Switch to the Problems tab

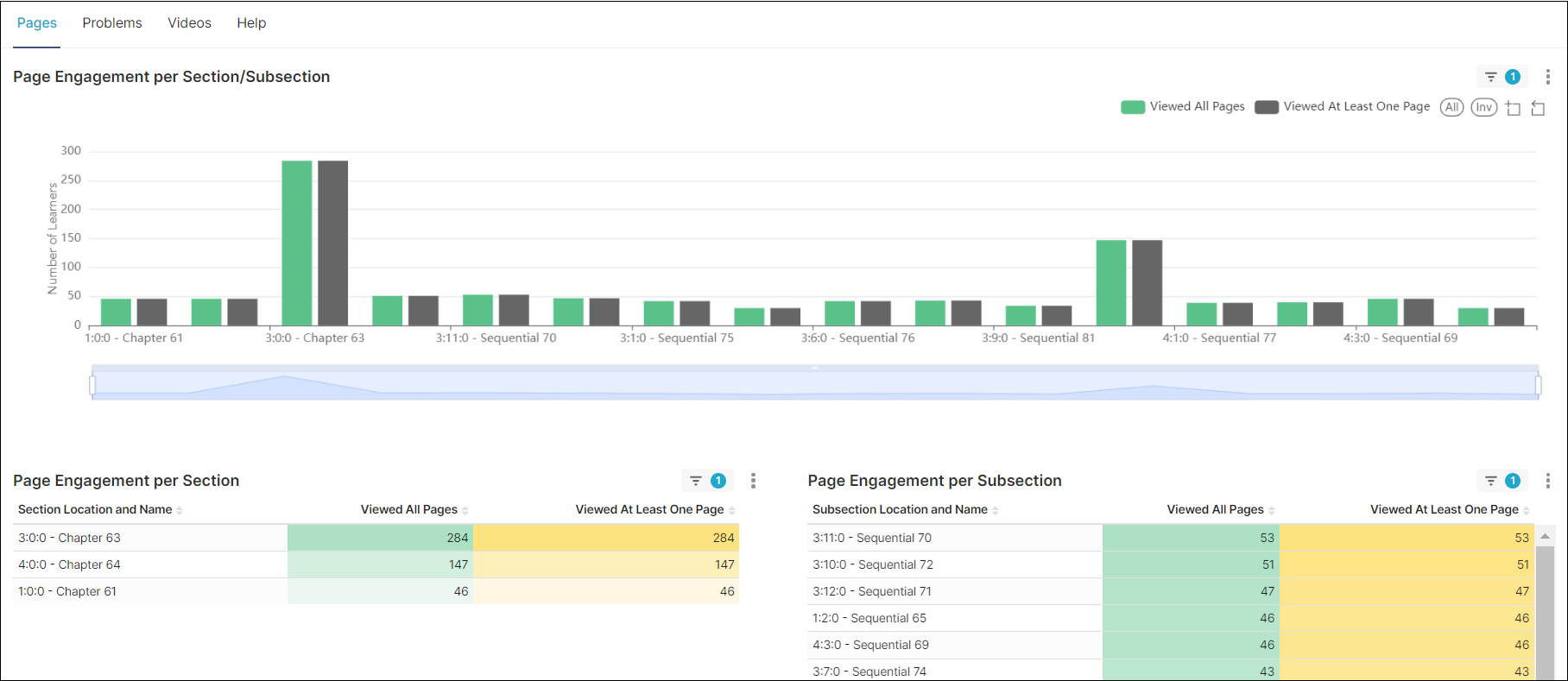112,23
